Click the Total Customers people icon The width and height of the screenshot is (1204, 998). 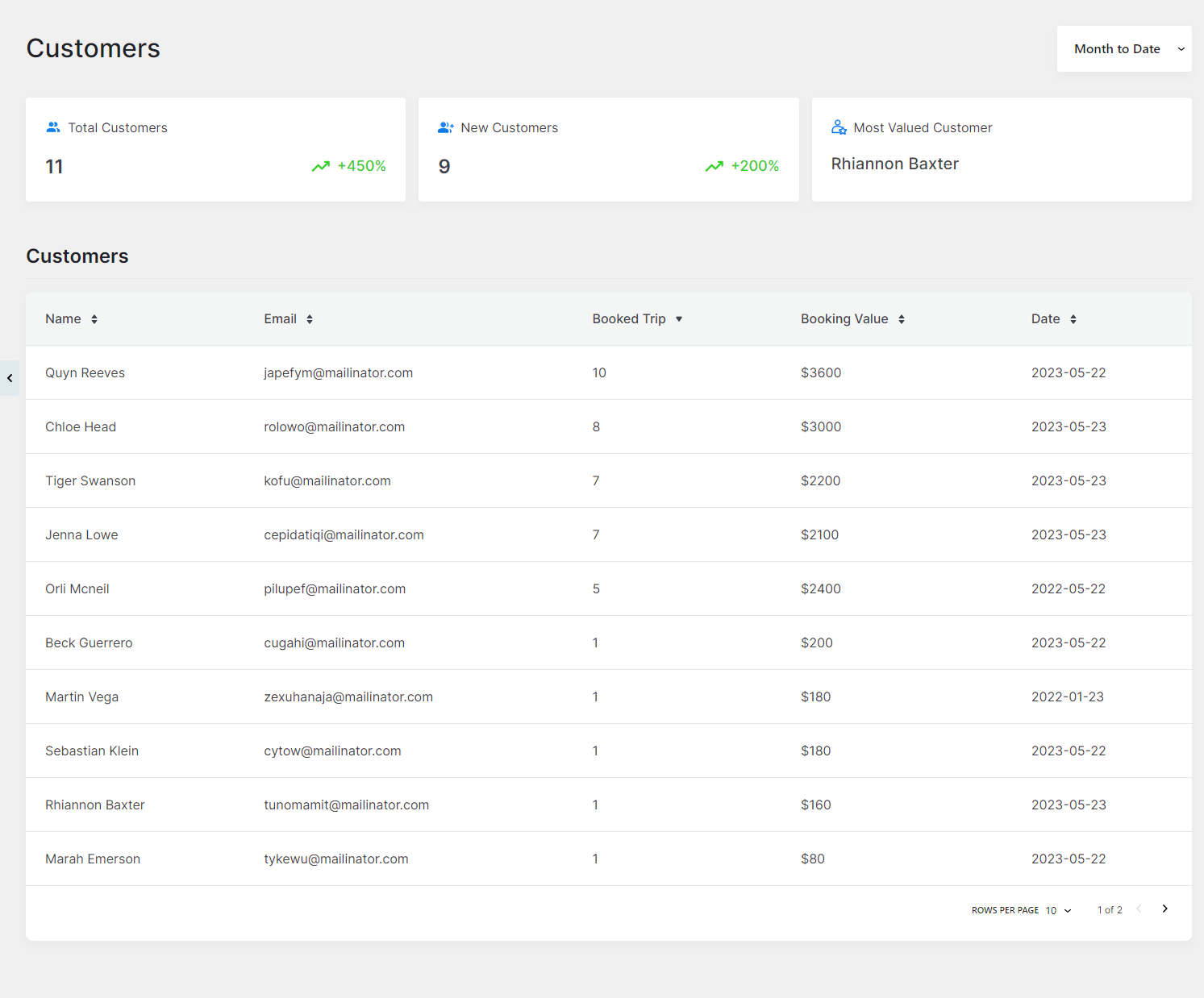point(53,127)
